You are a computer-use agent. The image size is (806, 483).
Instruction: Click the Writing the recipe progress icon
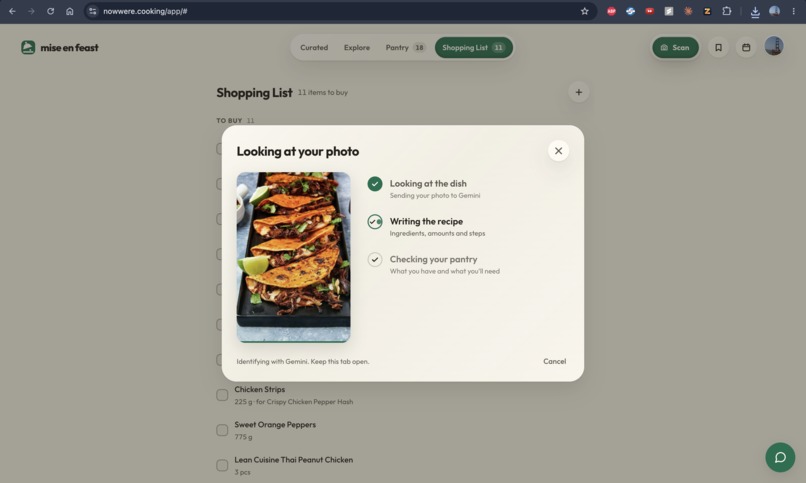[x=375, y=221]
